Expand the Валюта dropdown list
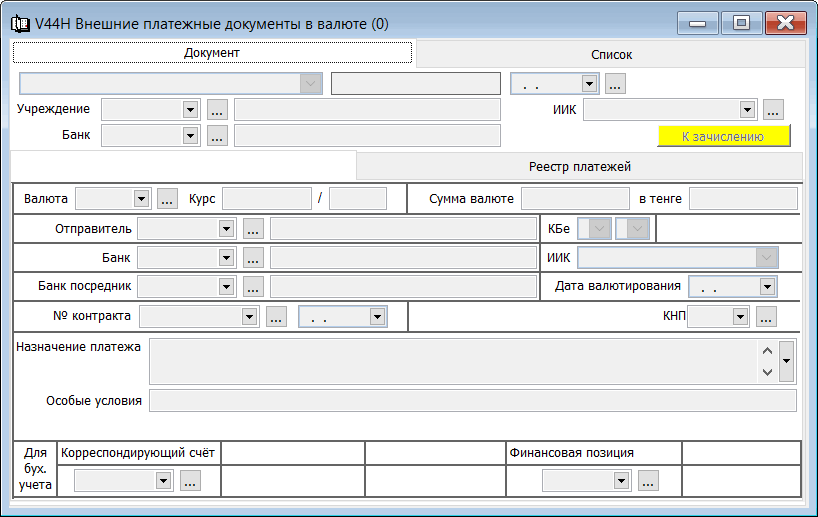 [x=141, y=199]
